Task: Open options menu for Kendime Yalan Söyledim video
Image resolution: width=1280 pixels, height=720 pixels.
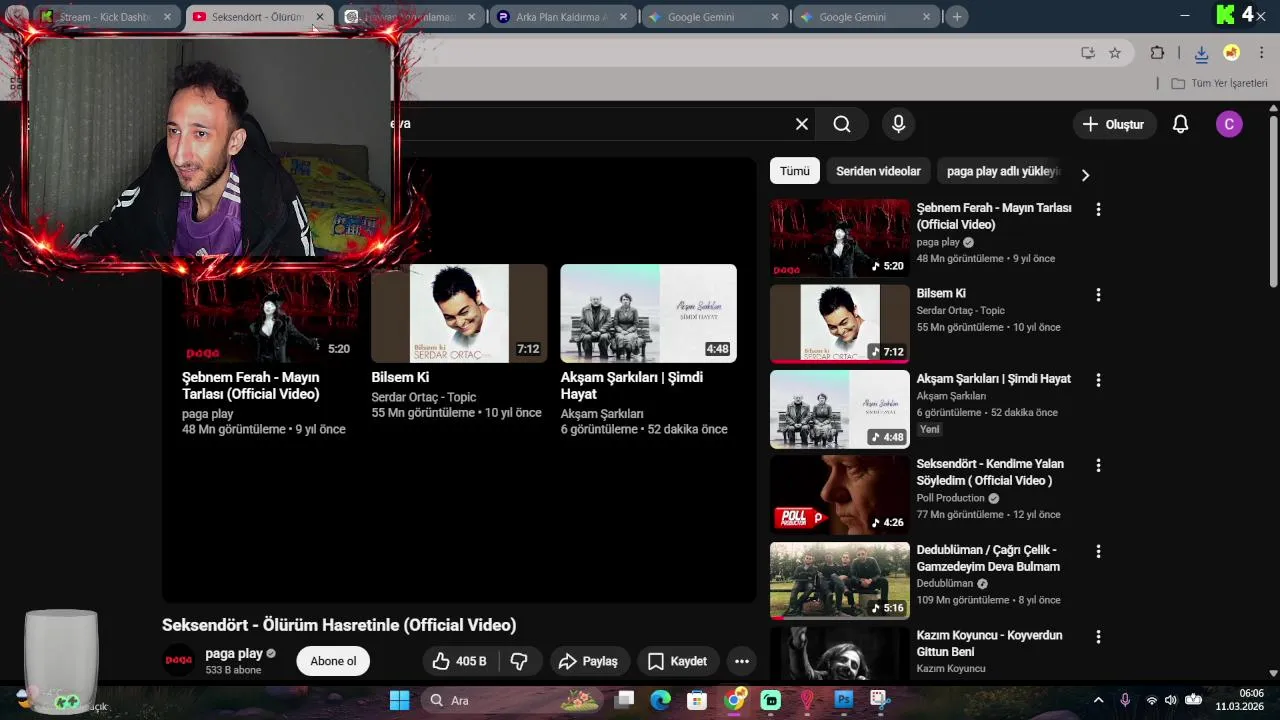Action: [1098, 465]
